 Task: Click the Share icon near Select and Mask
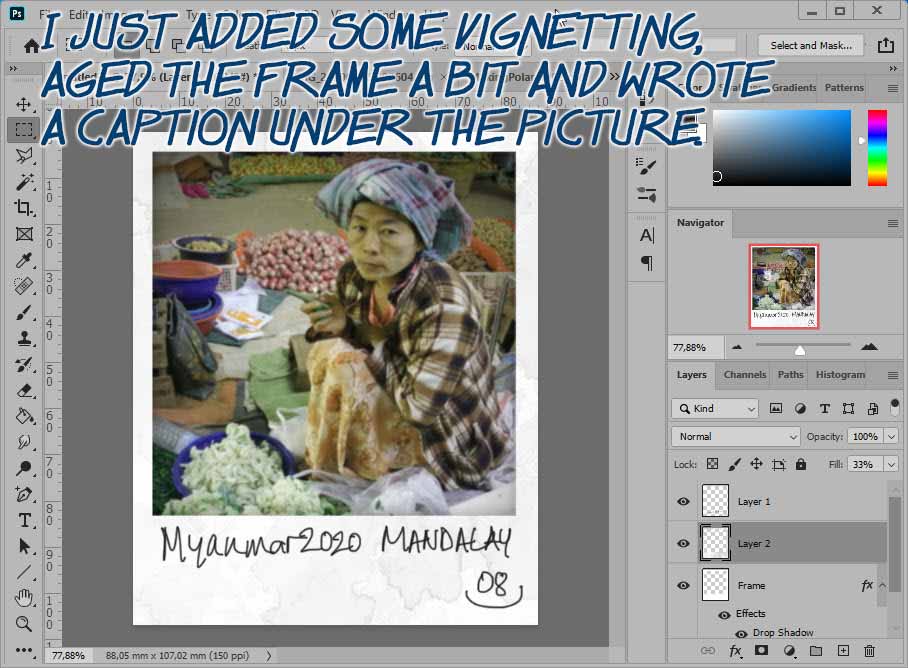(x=885, y=45)
